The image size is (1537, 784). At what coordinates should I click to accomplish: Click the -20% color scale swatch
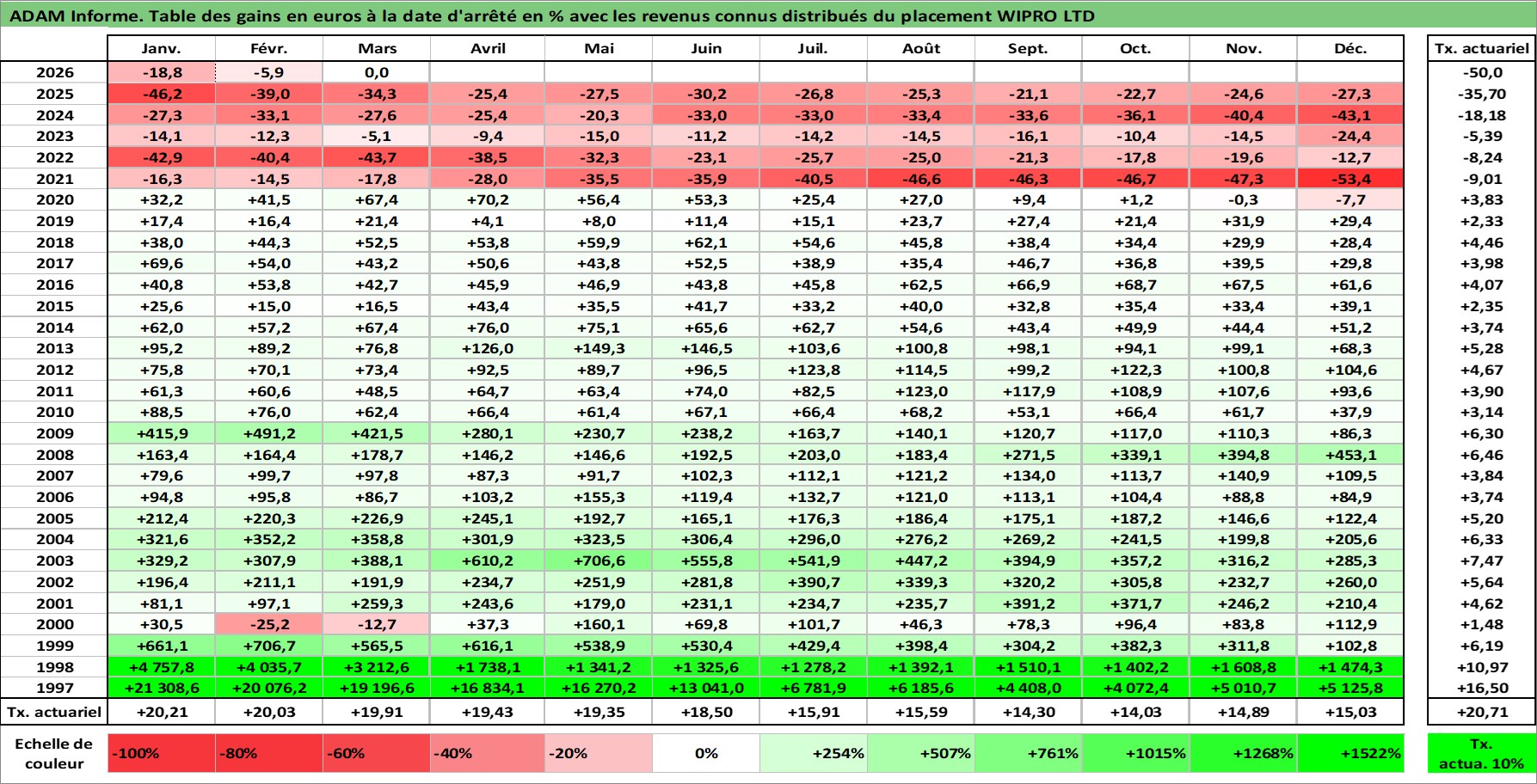click(599, 753)
